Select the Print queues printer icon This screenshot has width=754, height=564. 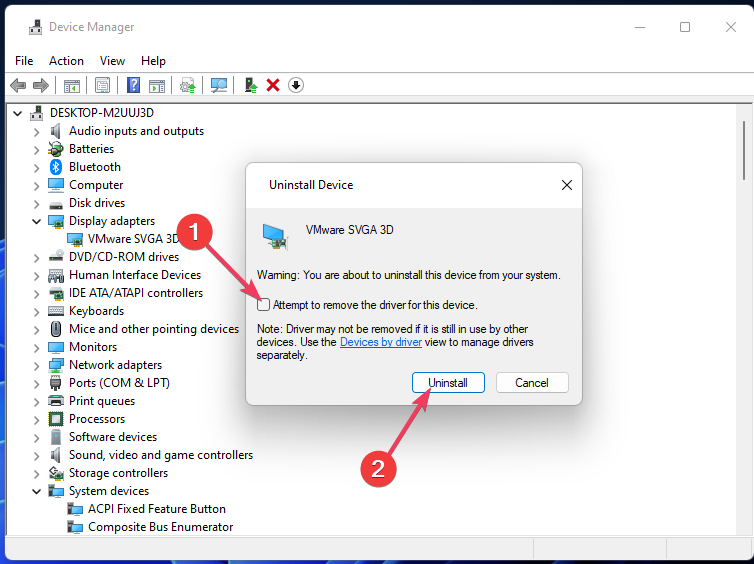pos(56,401)
